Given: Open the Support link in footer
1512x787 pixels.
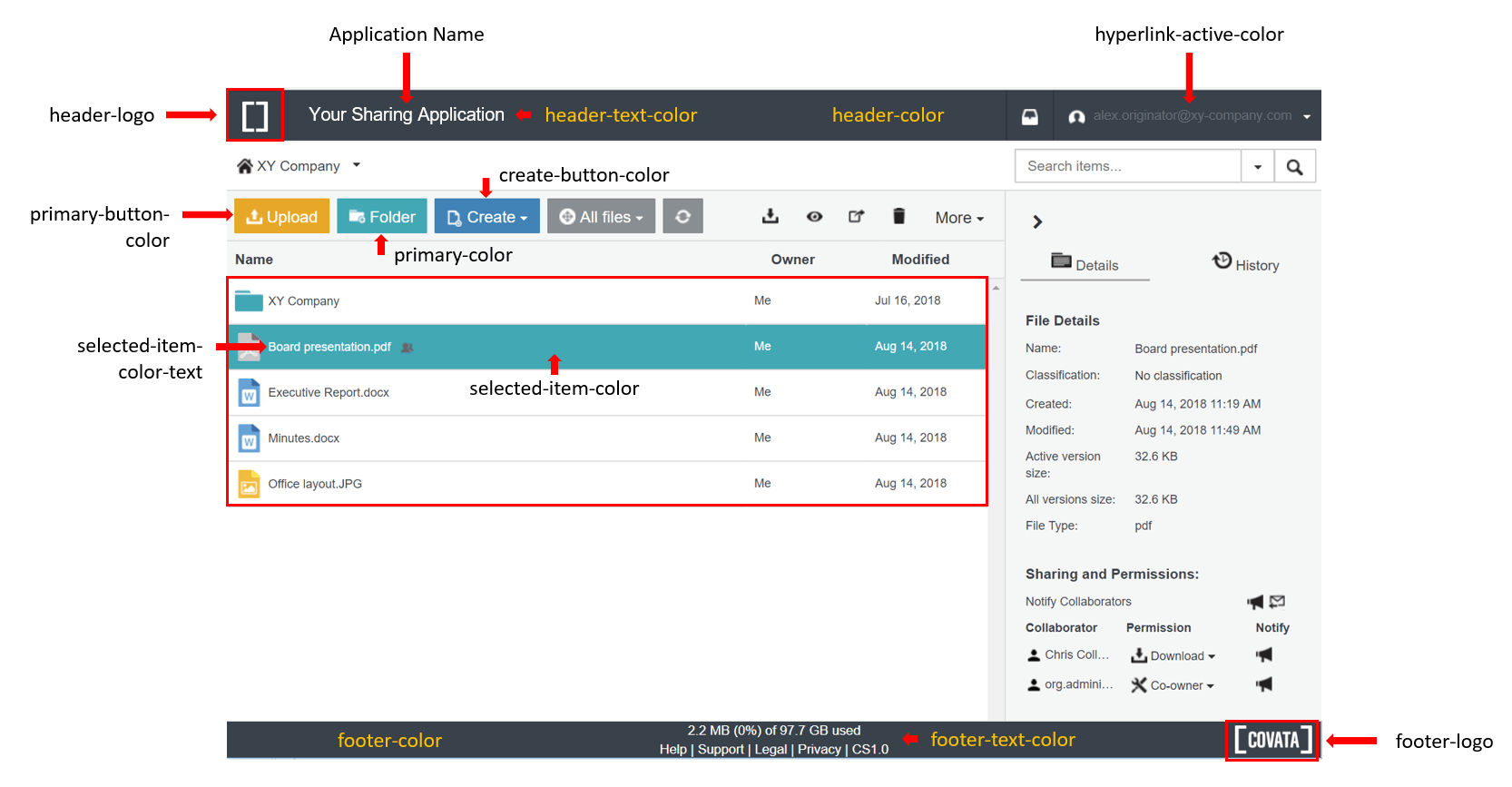Looking at the screenshot, I should [x=721, y=750].
